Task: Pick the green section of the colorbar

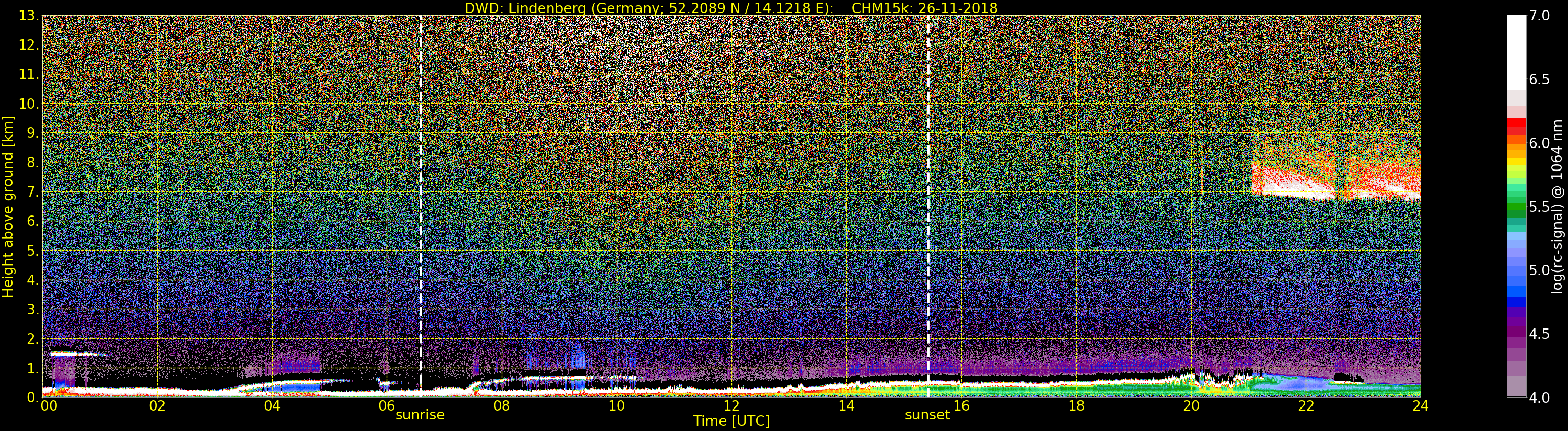Action: (1516, 207)
